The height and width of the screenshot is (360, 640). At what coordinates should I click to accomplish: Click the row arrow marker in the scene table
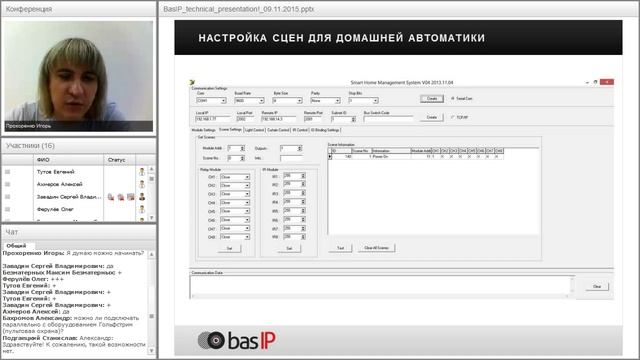330,156
